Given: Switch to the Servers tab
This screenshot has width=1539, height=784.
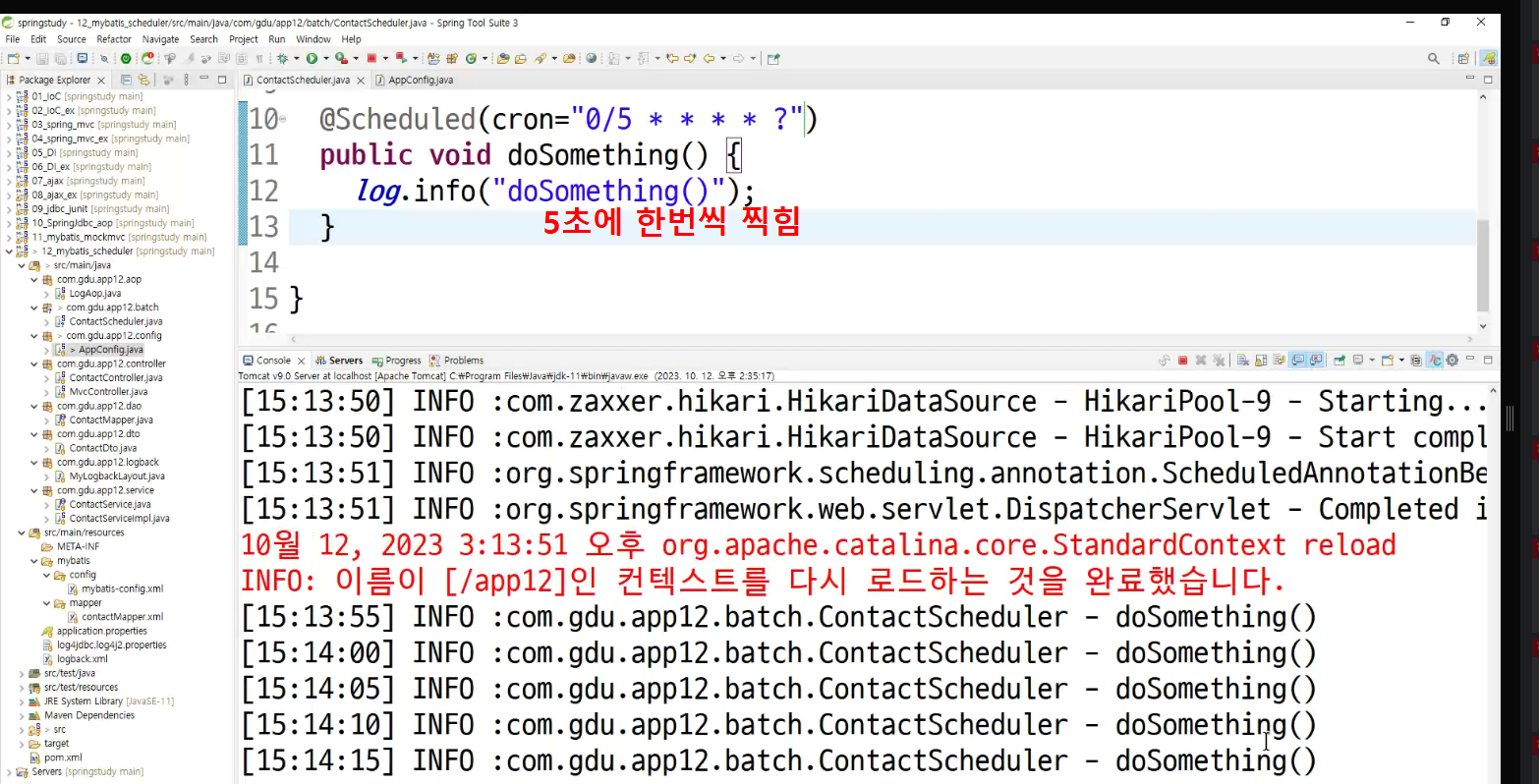Looking at the screenshot, I should (339, 361).
